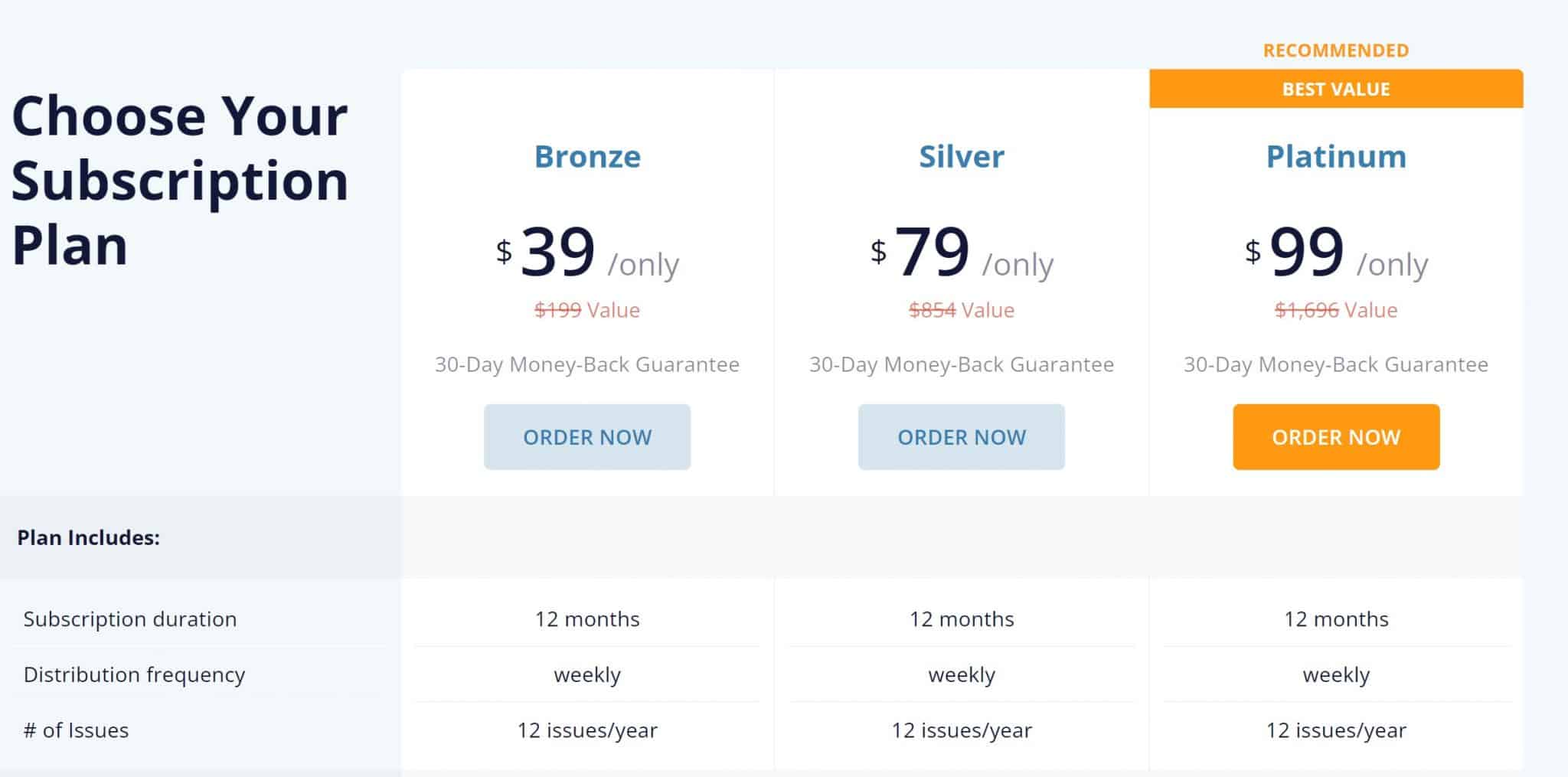Screen dimensions: 1568x777
Task: Click the orange Best Value banner
Action: 1336,89
